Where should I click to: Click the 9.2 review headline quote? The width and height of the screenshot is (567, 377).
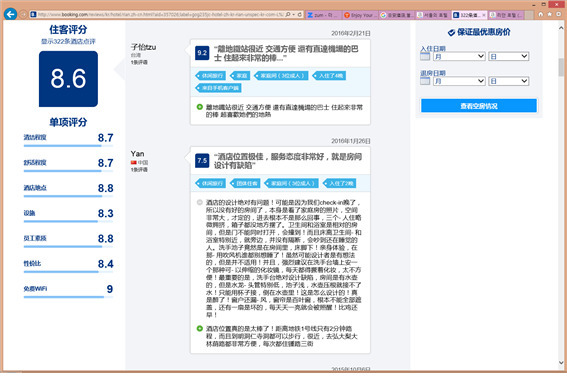(286, 53)
